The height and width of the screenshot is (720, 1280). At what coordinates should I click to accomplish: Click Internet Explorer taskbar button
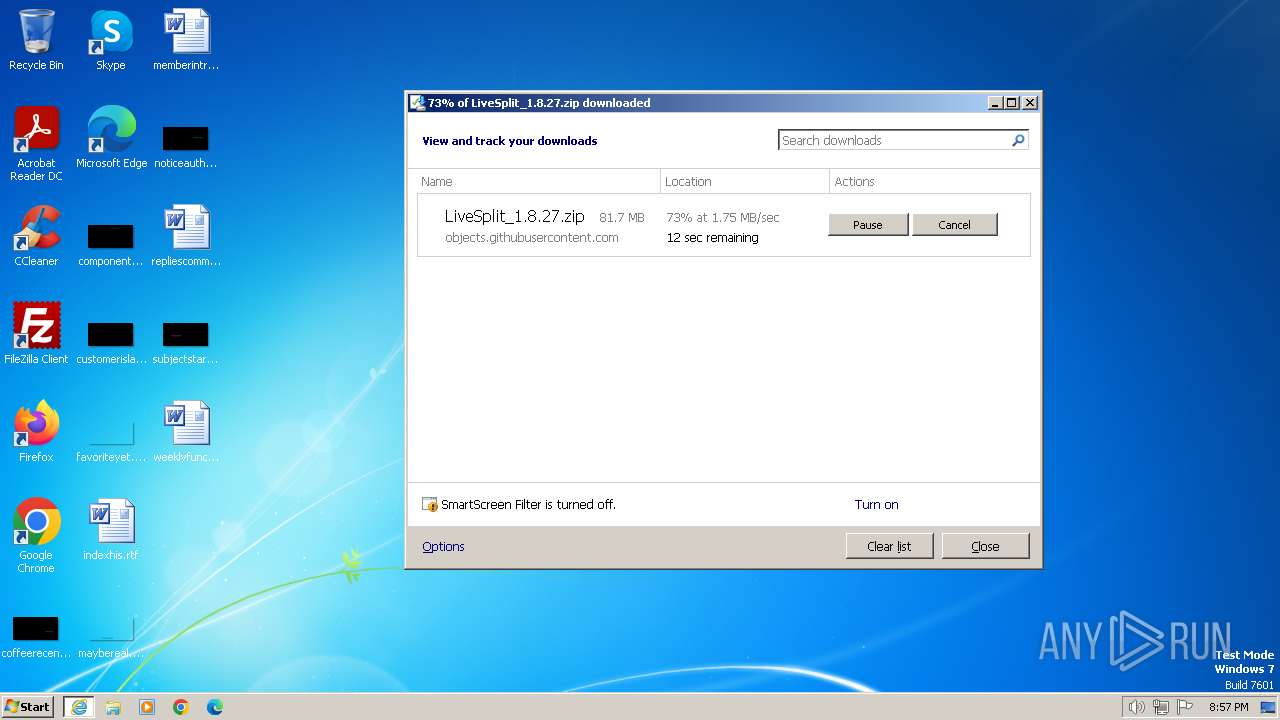(78, 707)
